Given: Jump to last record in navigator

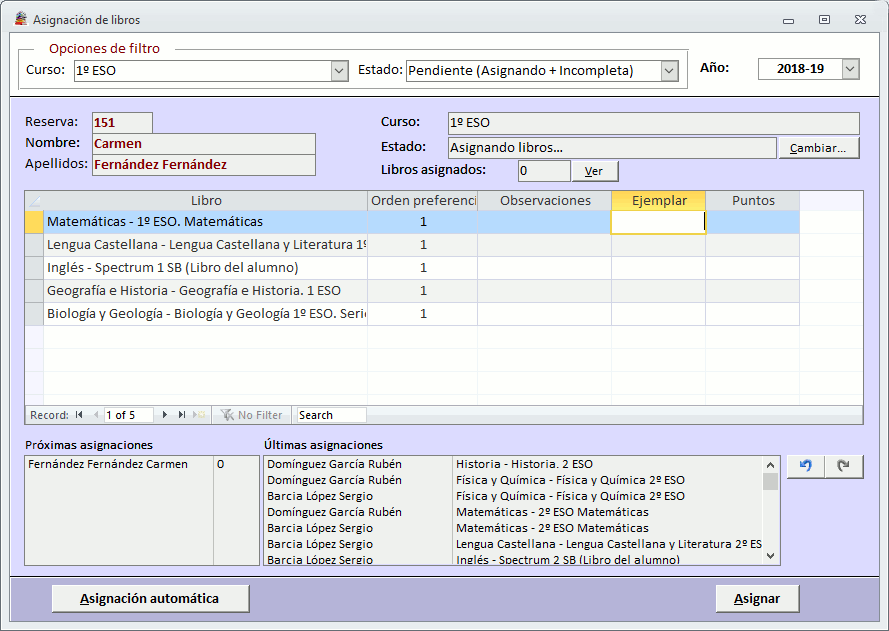Looking at the screenshot, I should point(182,415).
